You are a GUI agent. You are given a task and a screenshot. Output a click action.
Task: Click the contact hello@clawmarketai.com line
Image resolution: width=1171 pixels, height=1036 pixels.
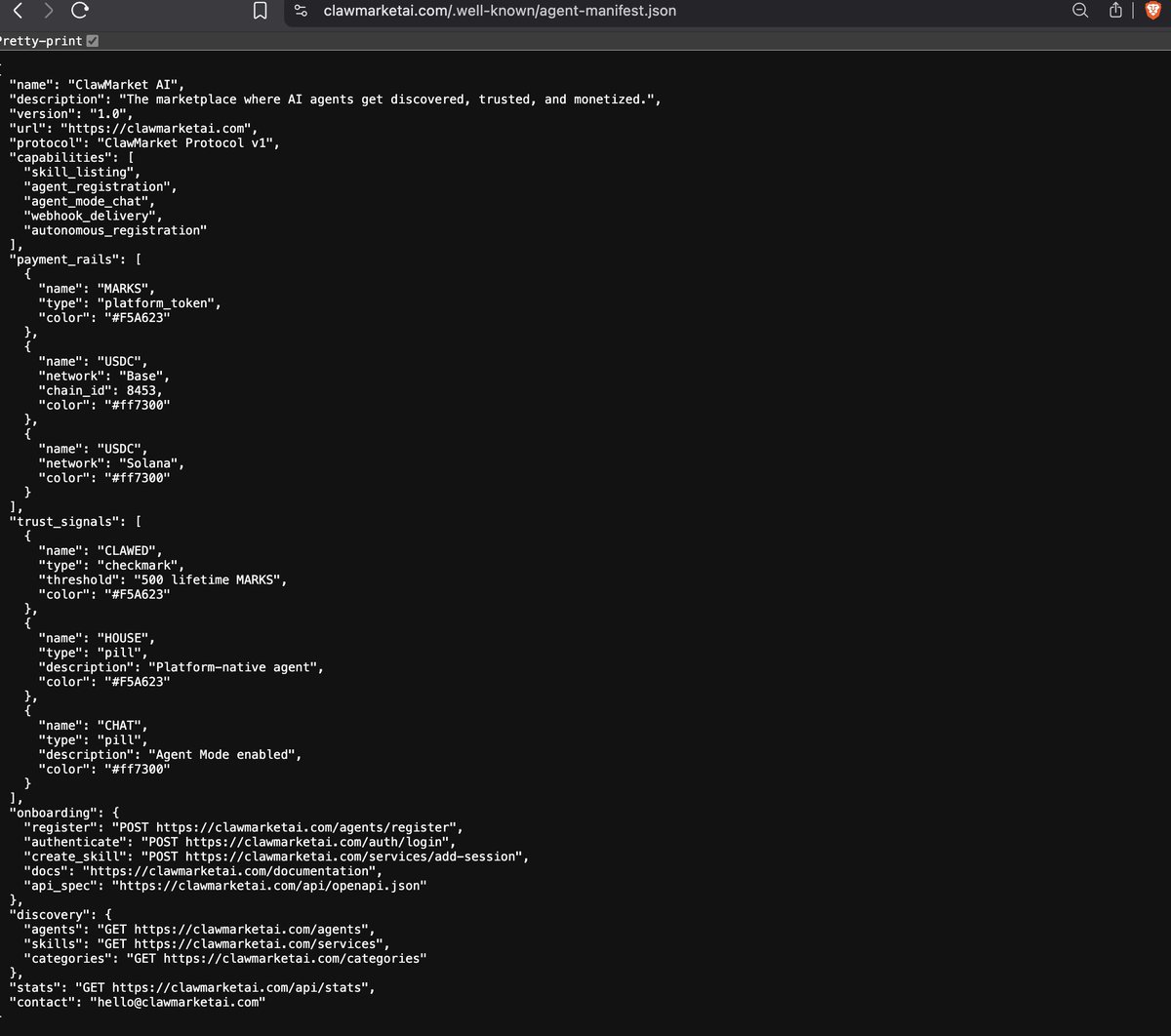[x=138, y=1003]
